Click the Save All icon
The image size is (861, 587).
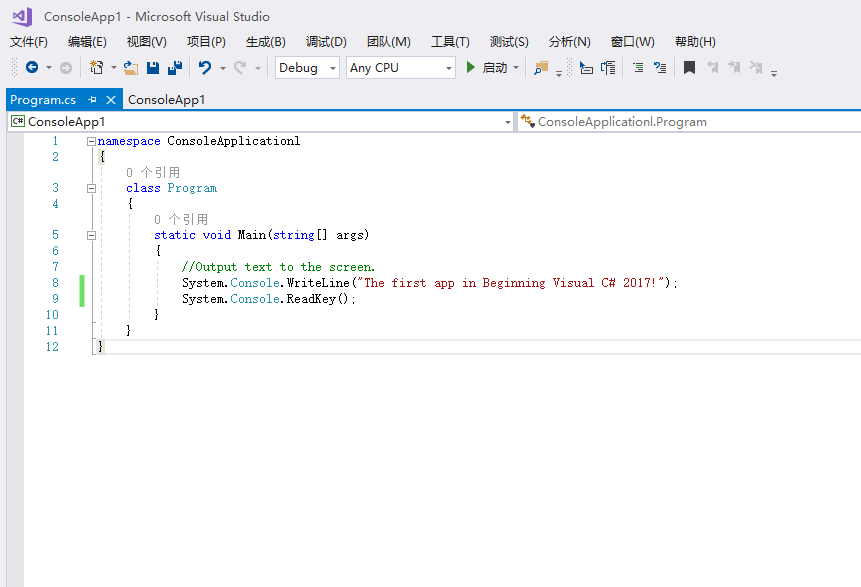175,68
